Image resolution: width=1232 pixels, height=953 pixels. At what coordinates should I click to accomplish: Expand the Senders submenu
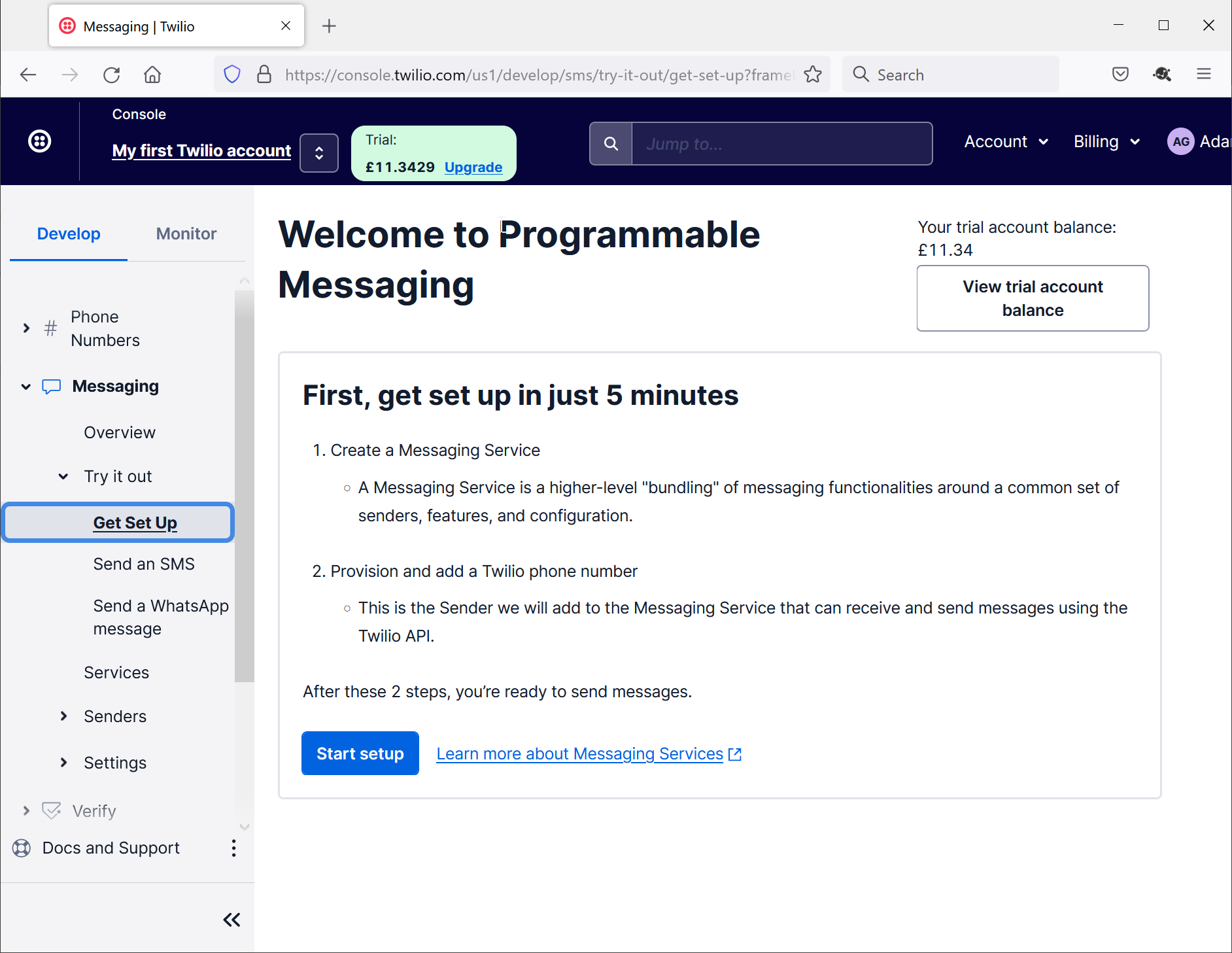(63, 716)
